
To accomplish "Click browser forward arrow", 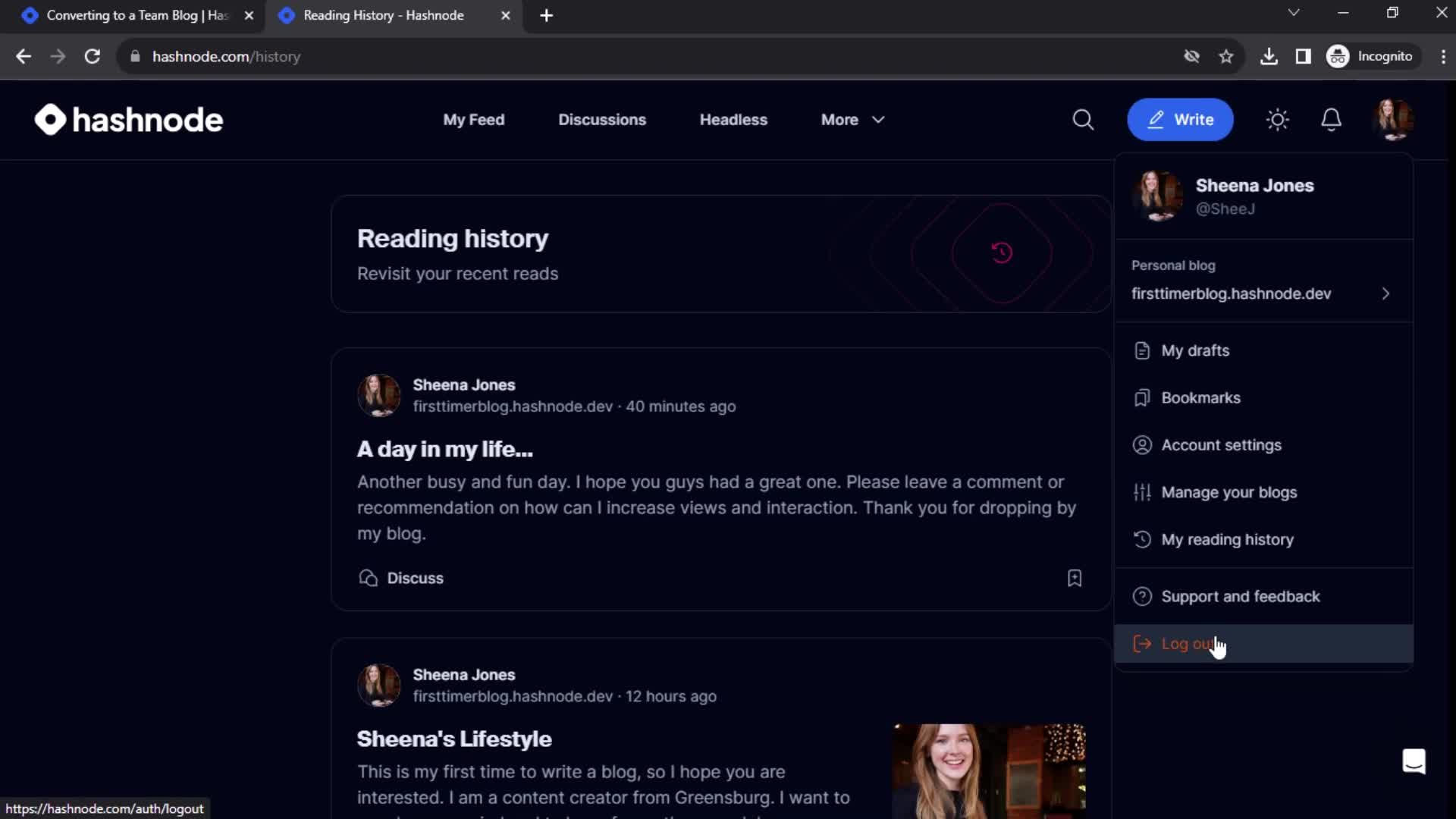I will tap(58, 56).
